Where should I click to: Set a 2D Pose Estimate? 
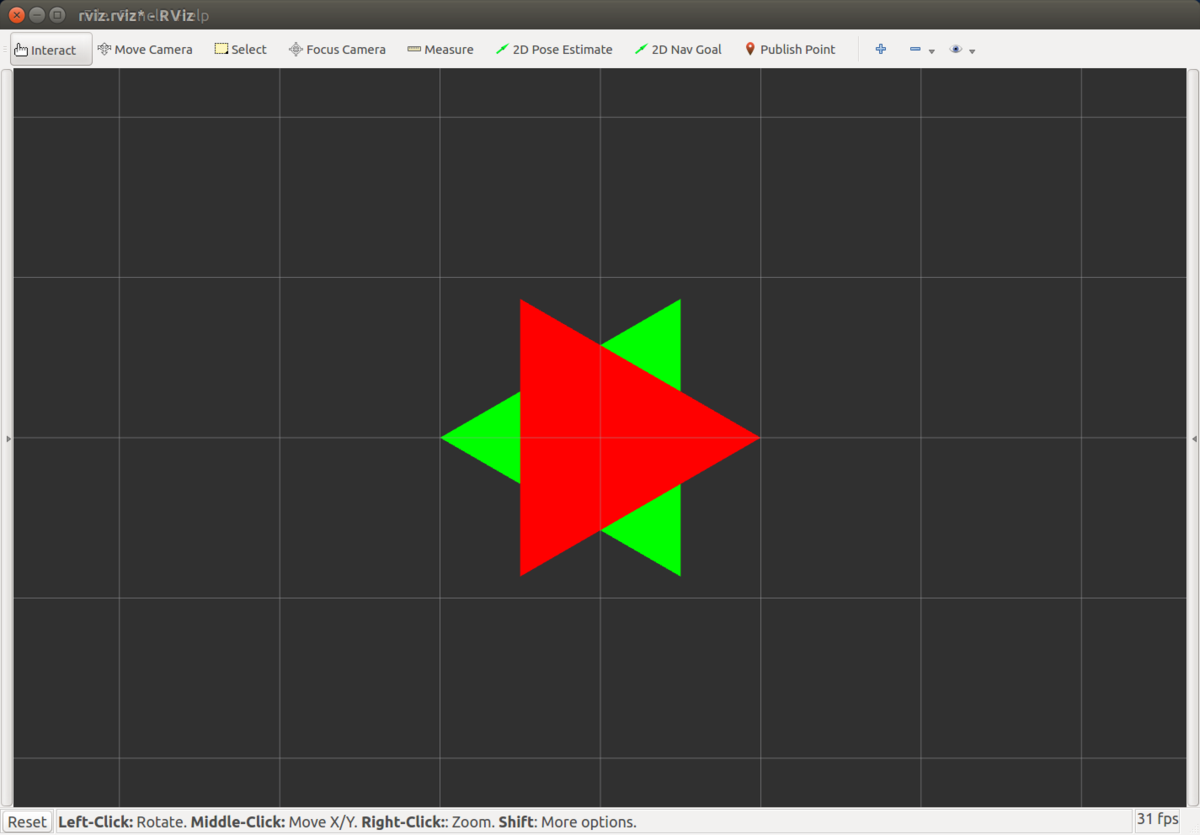[554, 49]
